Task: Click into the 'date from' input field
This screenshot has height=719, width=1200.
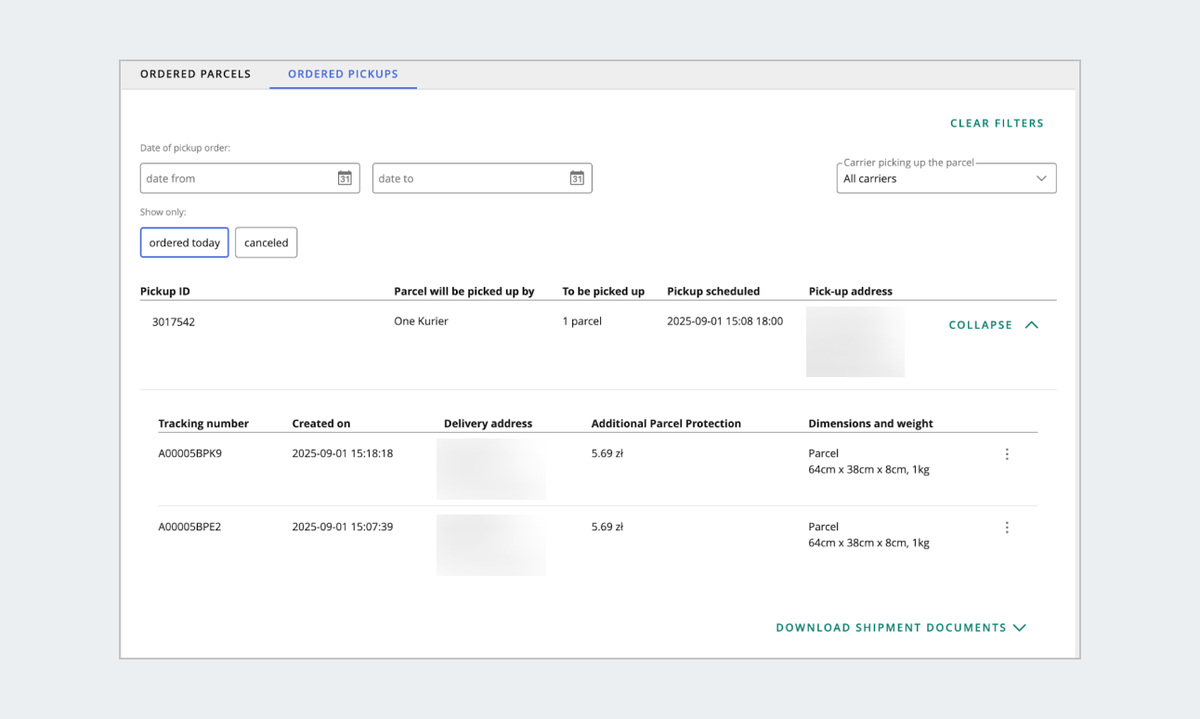Action: [x=236, y=178]
